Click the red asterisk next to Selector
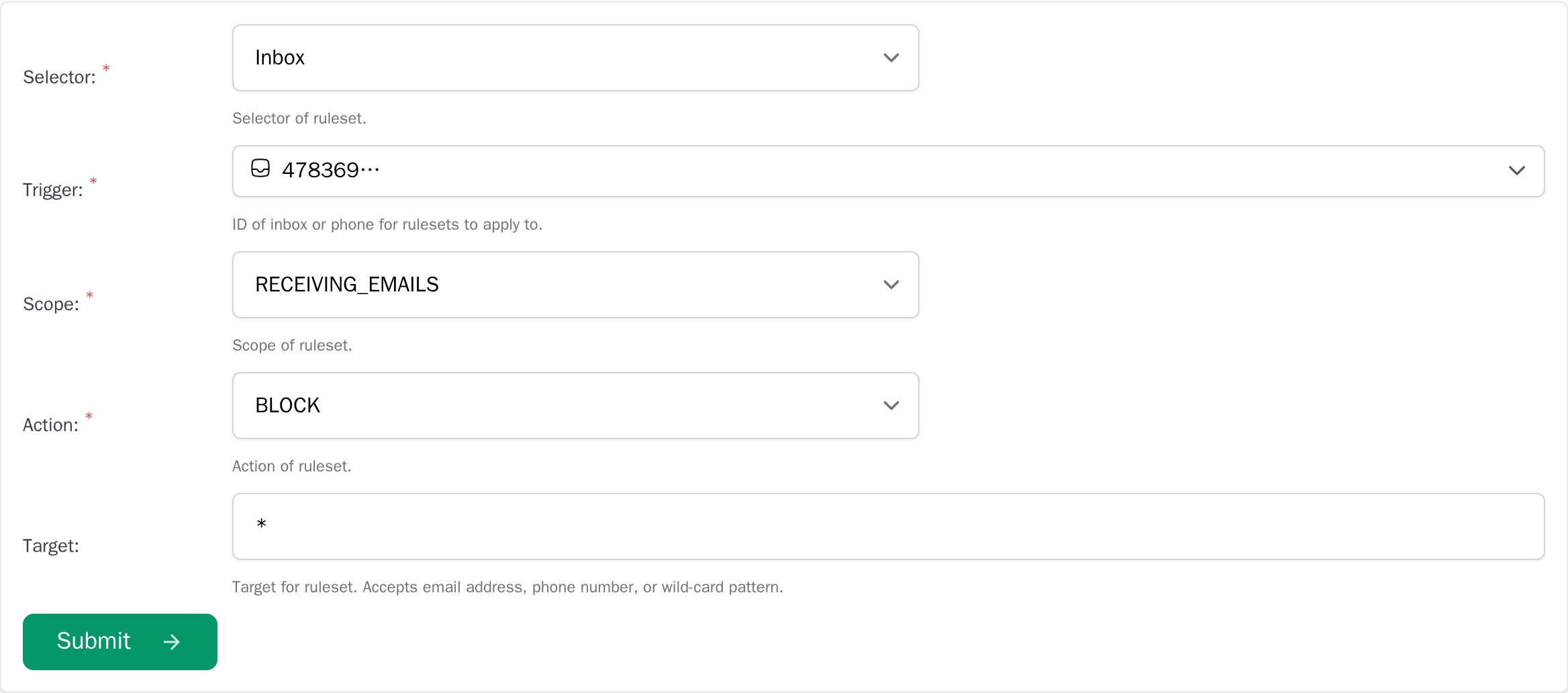The height and width of the screenshot is (693, 1568). click(x=106, y=68)
